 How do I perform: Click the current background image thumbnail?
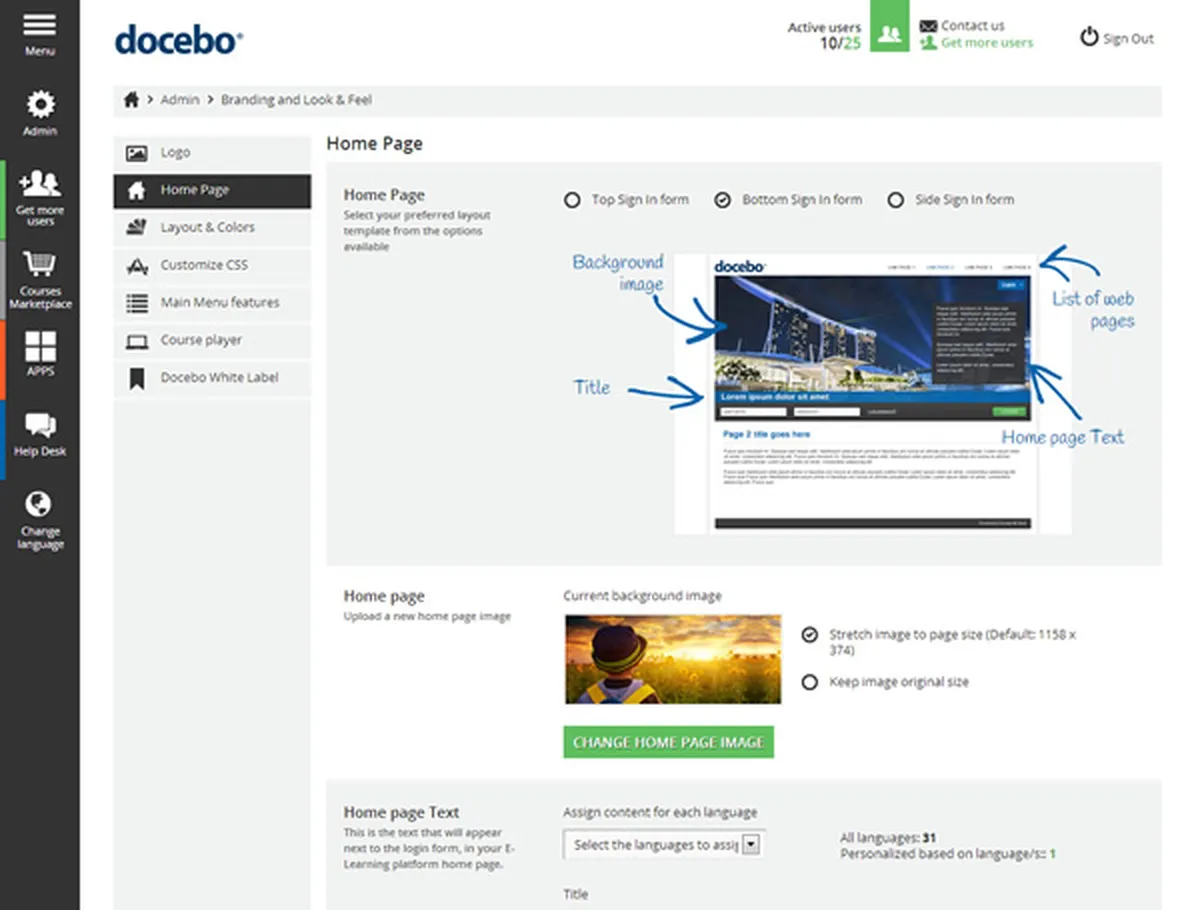click(x=673, y=660)
